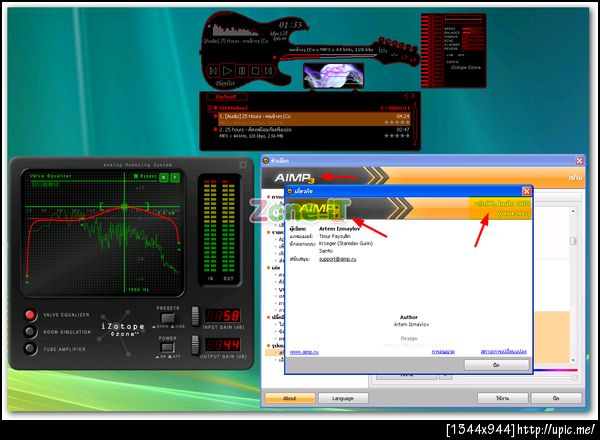
Task: Click the second green square button beside Bypass
Action: click(175, 177)
